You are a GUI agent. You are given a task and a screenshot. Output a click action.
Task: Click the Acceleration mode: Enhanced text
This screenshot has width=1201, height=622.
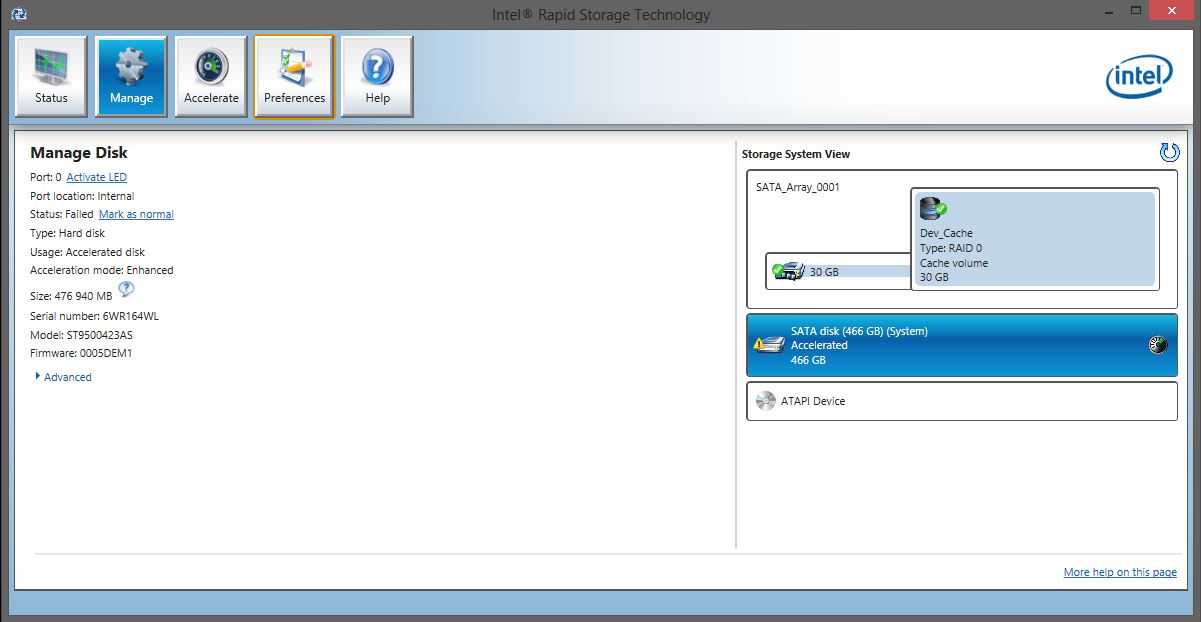coord(102,270)
